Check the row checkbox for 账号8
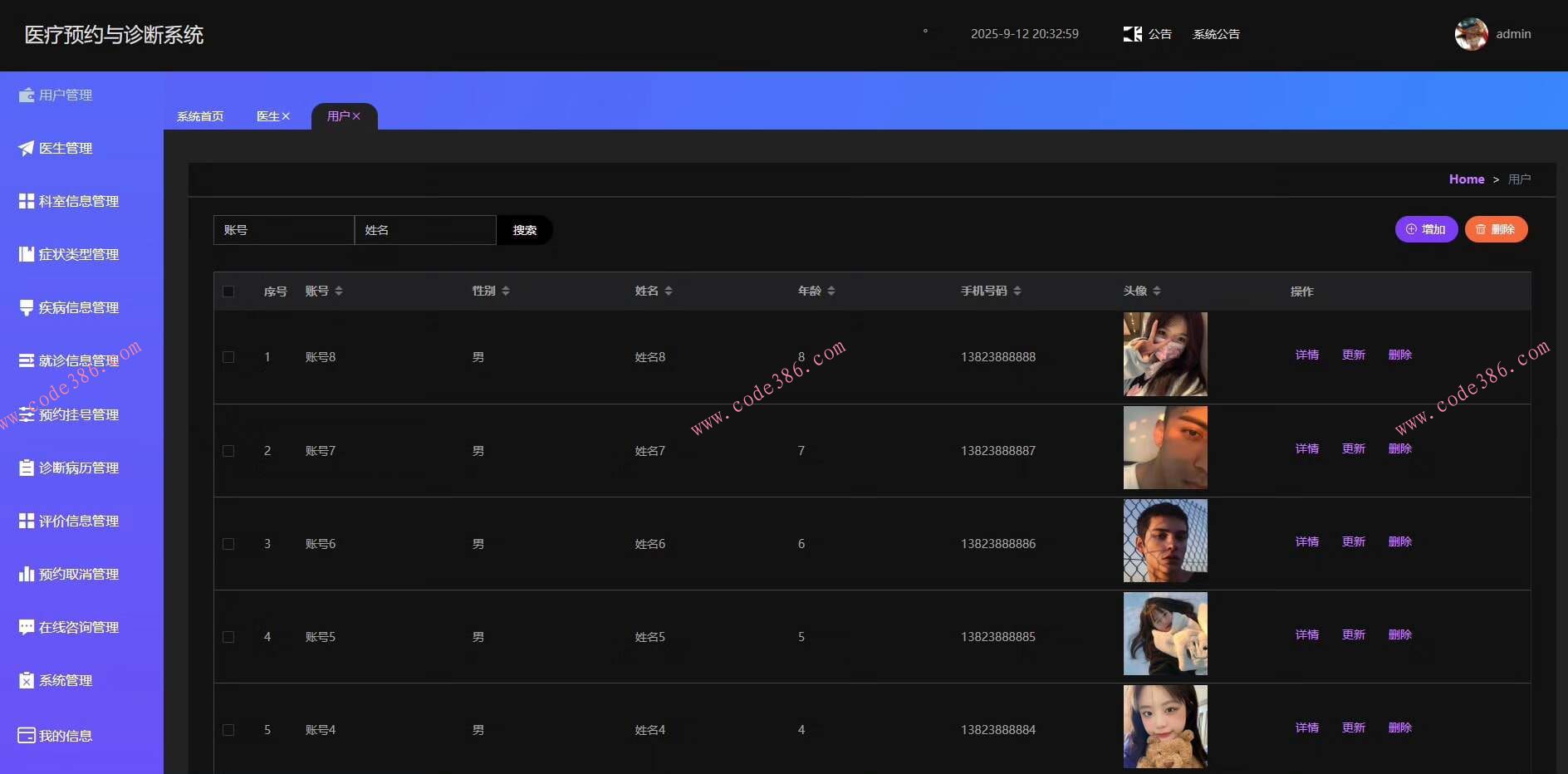The width and height of the screenshot is (1568, 774). (228, 357)
